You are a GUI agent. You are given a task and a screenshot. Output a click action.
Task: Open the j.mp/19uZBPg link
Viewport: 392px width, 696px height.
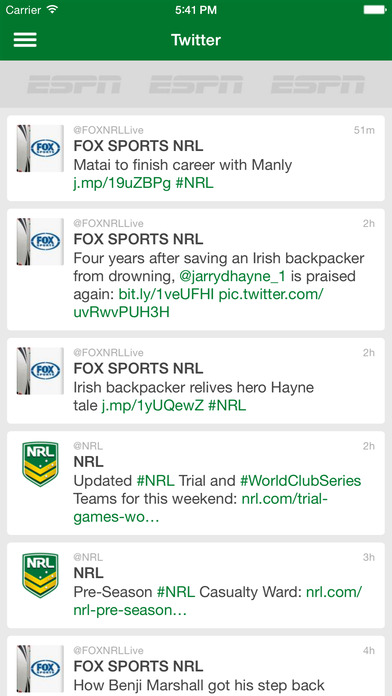tap(122, 184)
